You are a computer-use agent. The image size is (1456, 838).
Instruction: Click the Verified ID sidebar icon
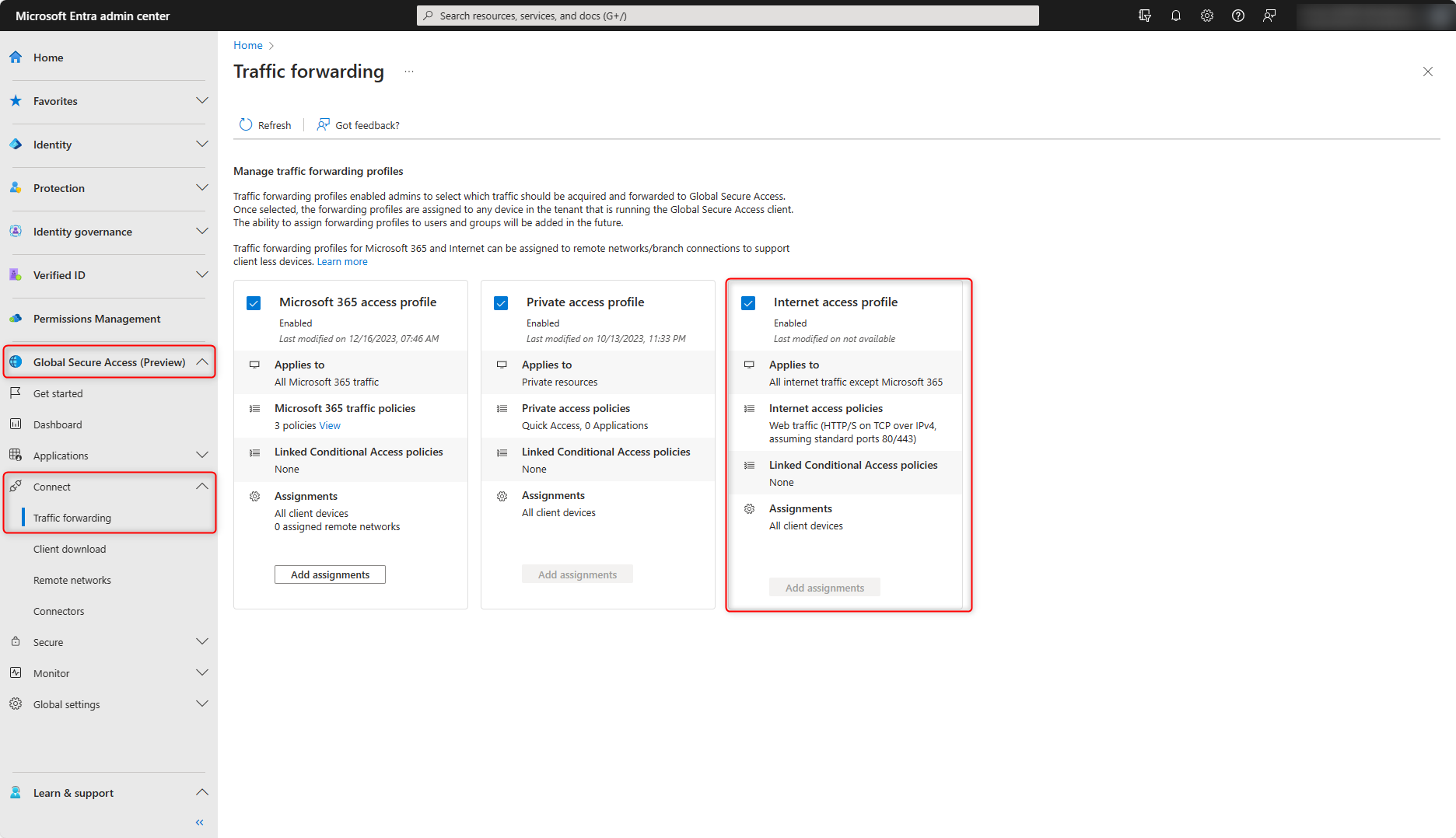16,274
